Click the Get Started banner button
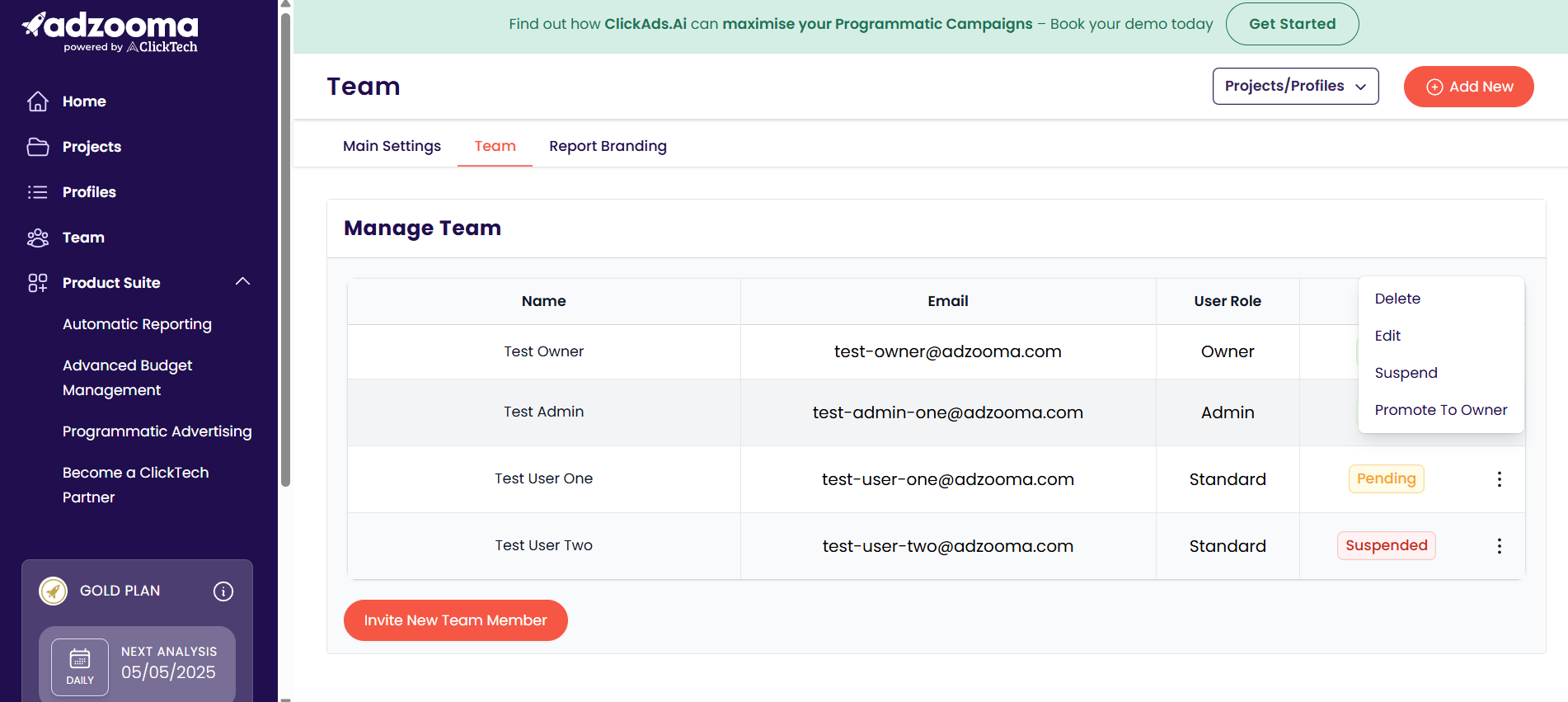The image size is (1568, 702). [x=1292, y=24]
